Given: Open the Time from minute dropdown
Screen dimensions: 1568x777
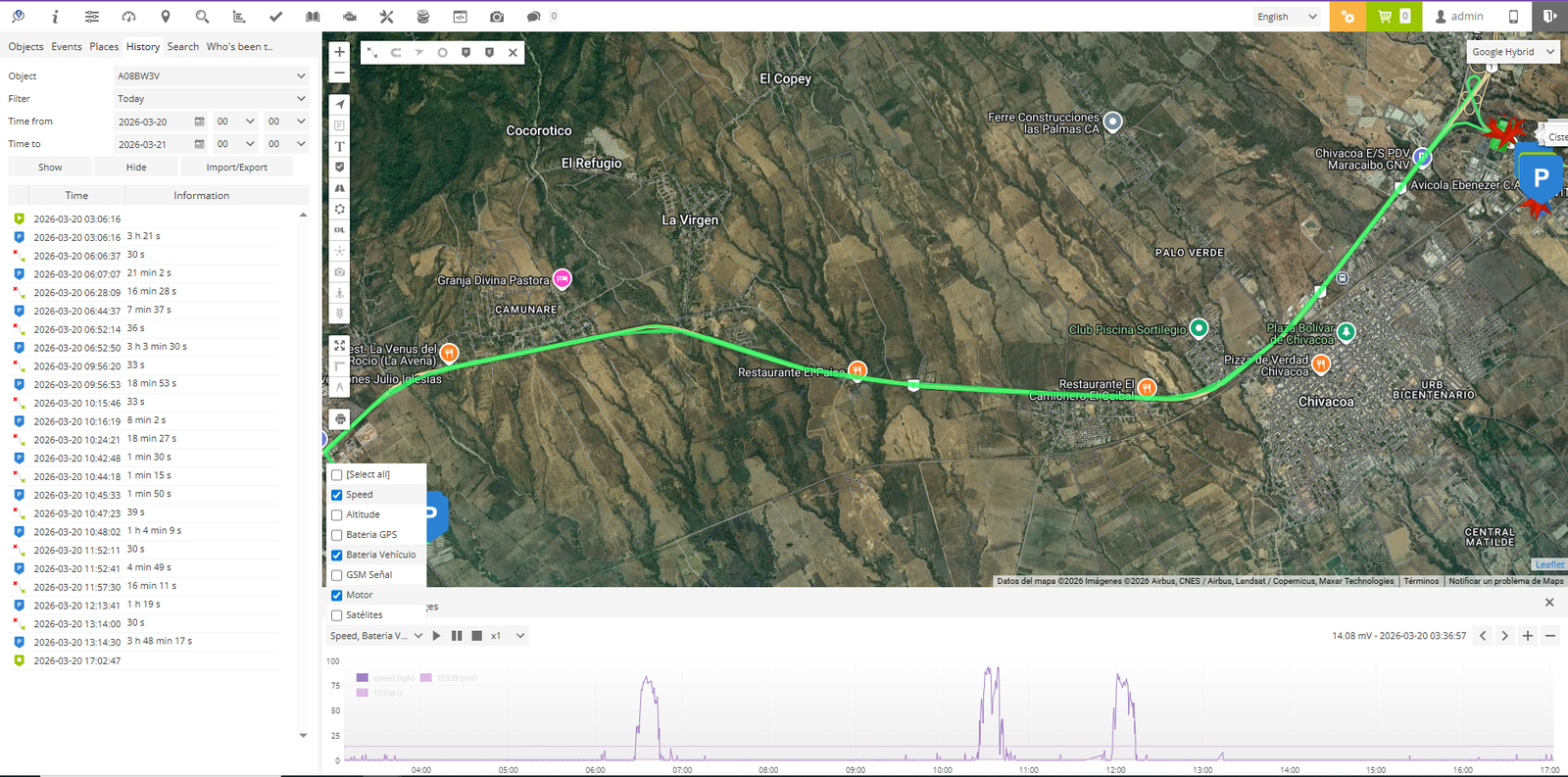Looking at the screenshot, I should 287,121.
